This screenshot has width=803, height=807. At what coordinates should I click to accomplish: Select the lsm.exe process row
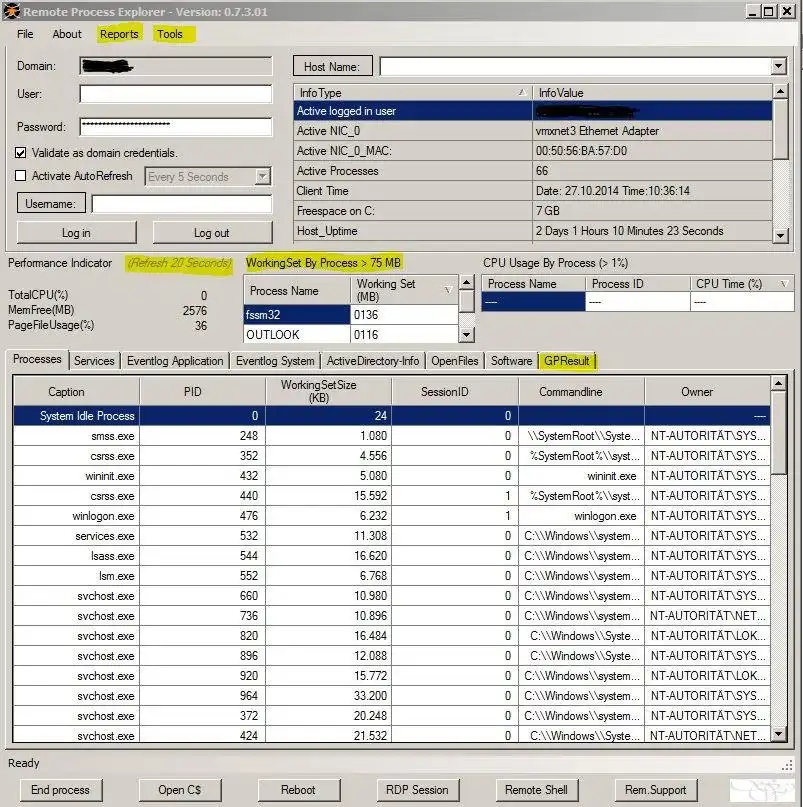pyautogui.click(x=392, y=576)
